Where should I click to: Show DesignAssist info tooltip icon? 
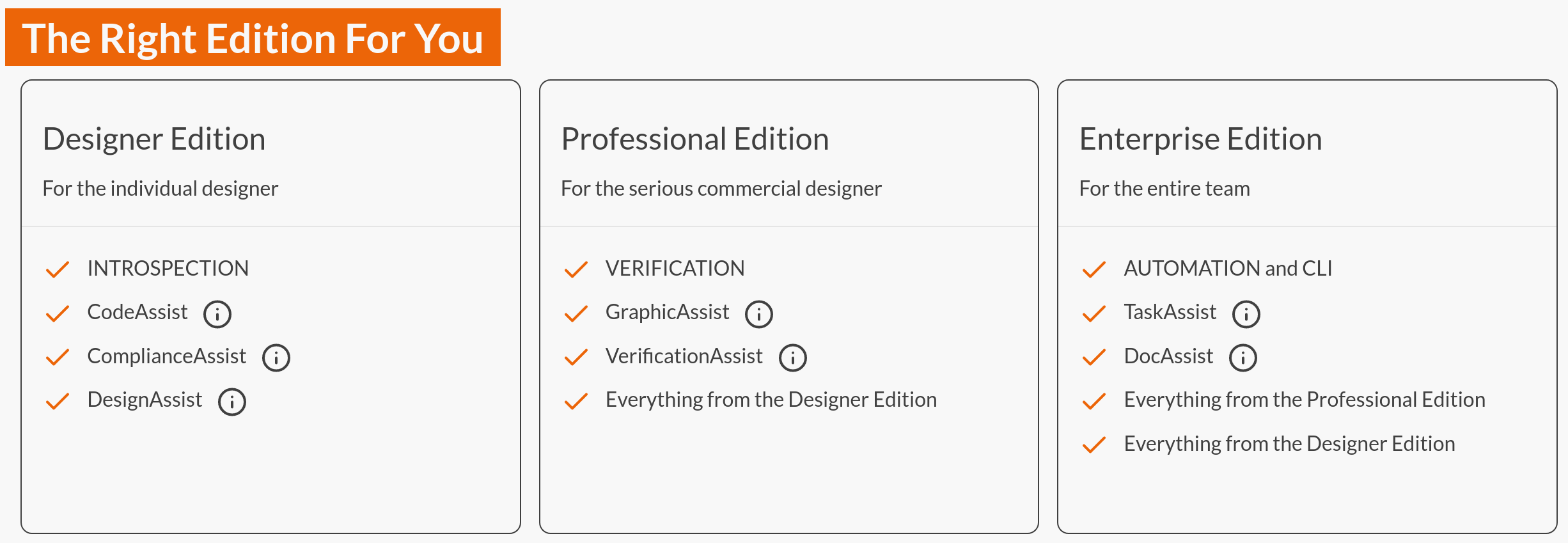232,402
